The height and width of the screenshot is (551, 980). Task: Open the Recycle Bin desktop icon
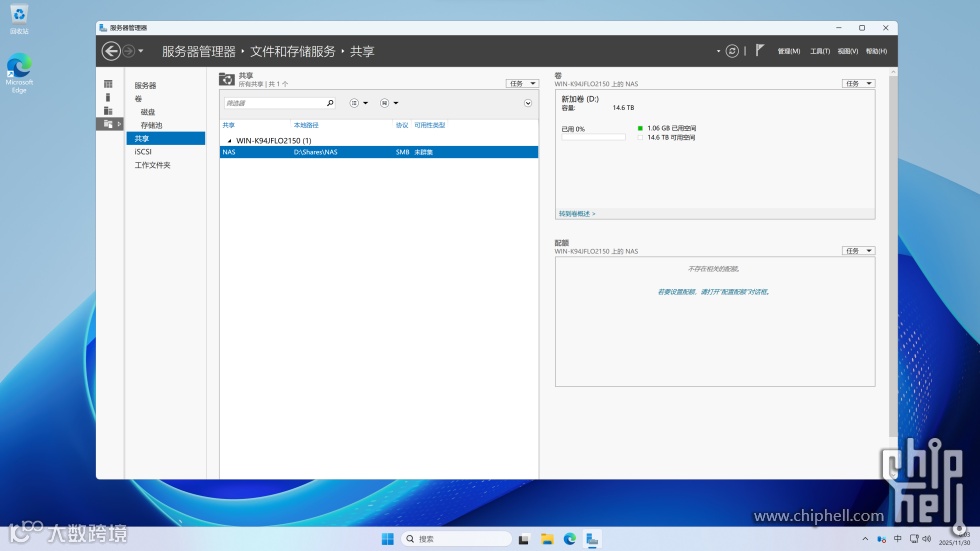19,19
